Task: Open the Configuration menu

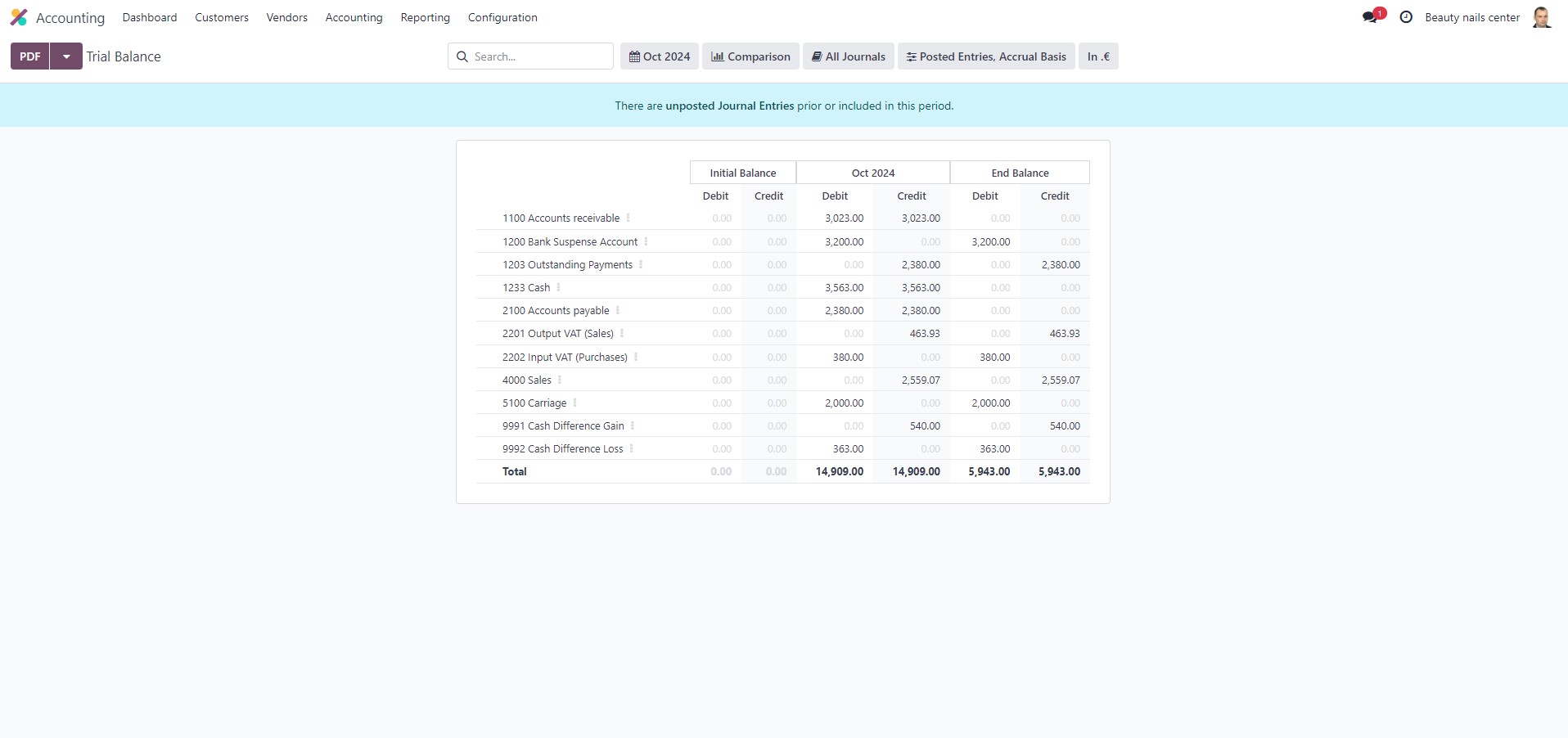Action: 502,17
